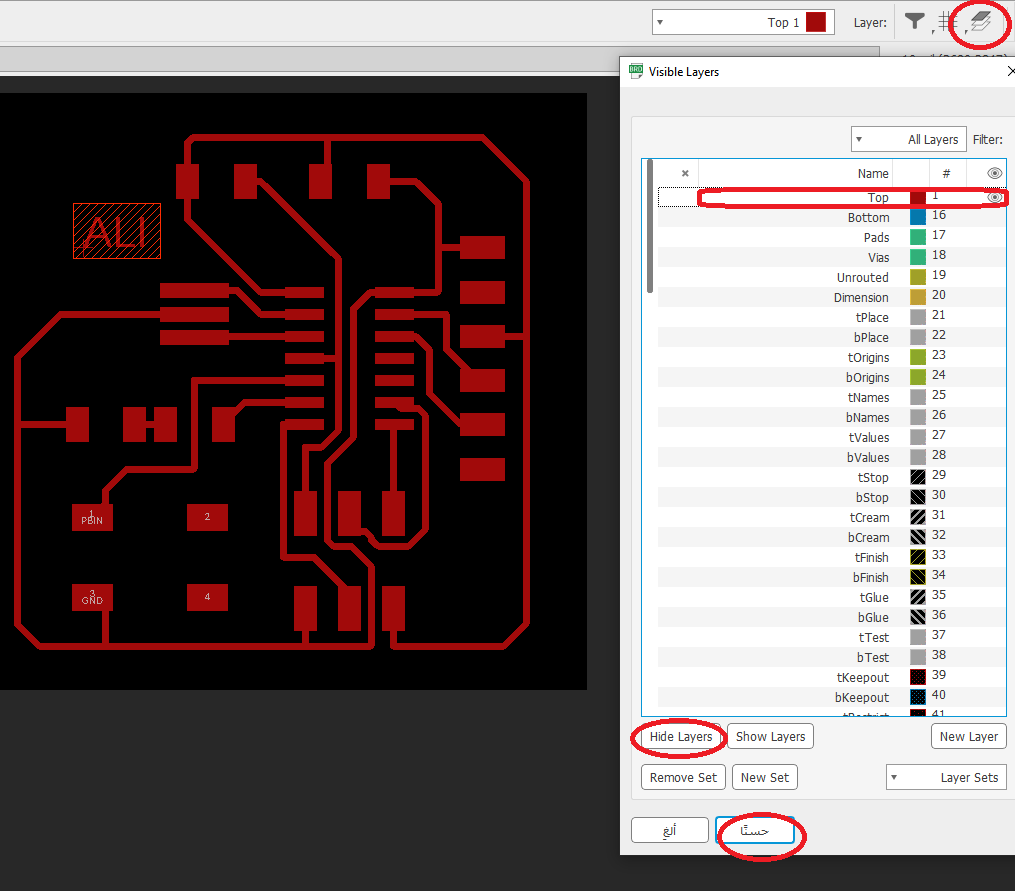
Task: Click the yellow hatched swatch of tFinish
Action: pyautogui.click(x=917, y=557)
